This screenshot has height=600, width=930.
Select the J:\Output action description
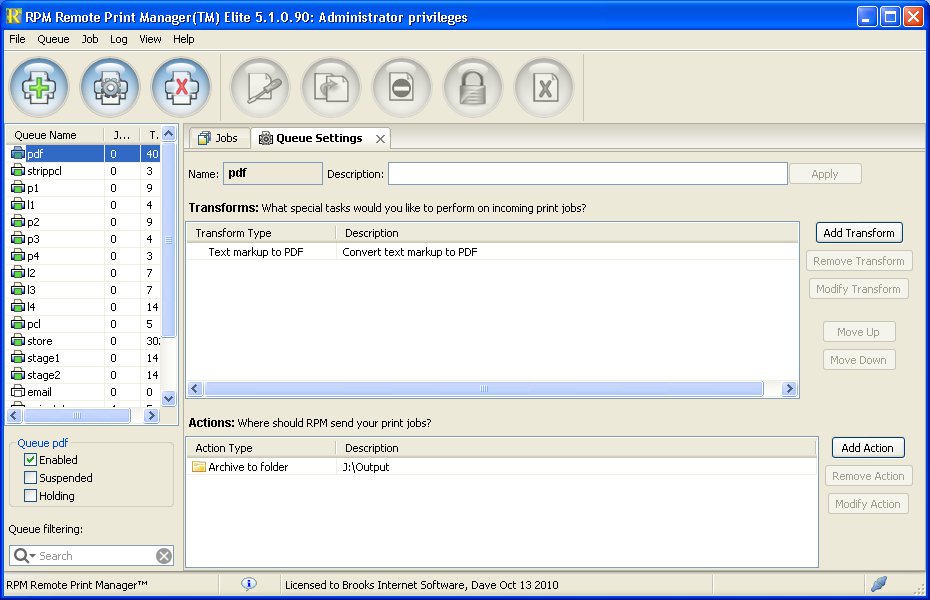(x=365, y=467)
